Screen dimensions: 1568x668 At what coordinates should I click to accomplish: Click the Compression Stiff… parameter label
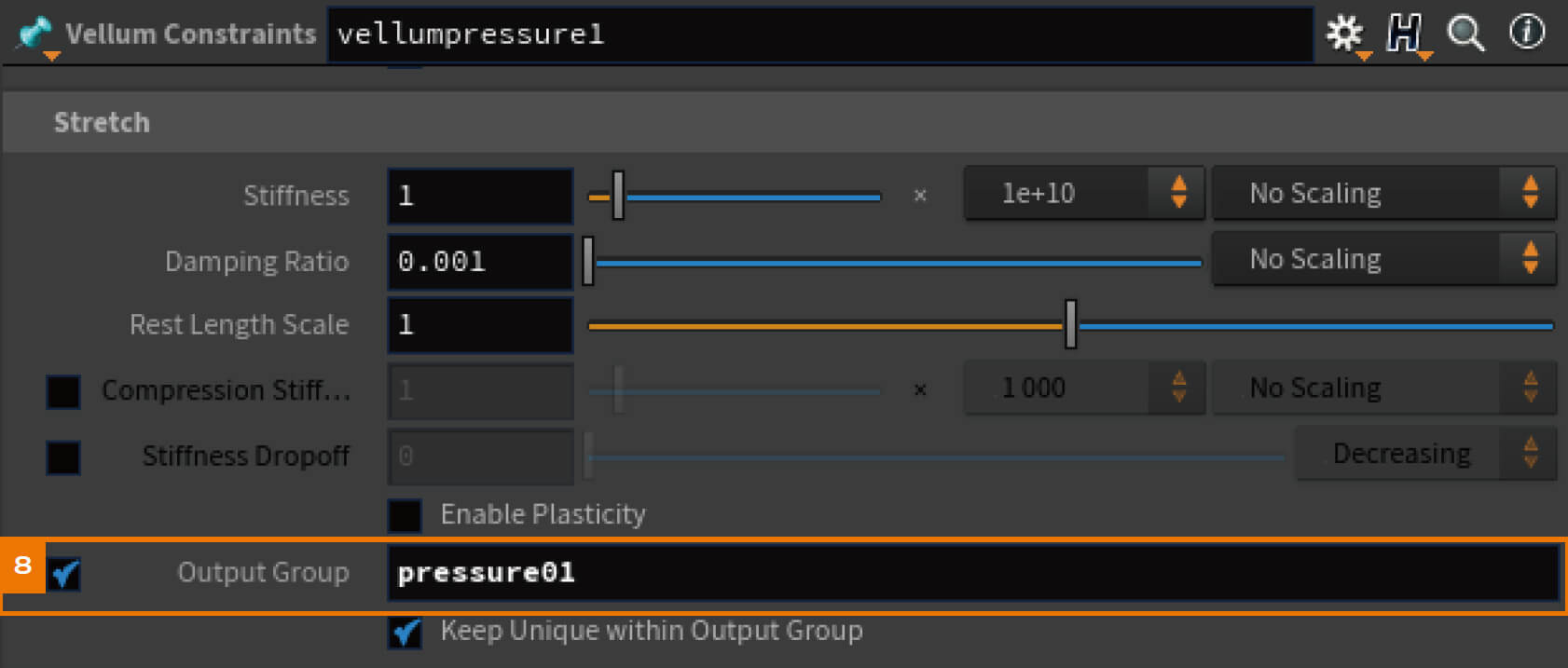[227, 390]
